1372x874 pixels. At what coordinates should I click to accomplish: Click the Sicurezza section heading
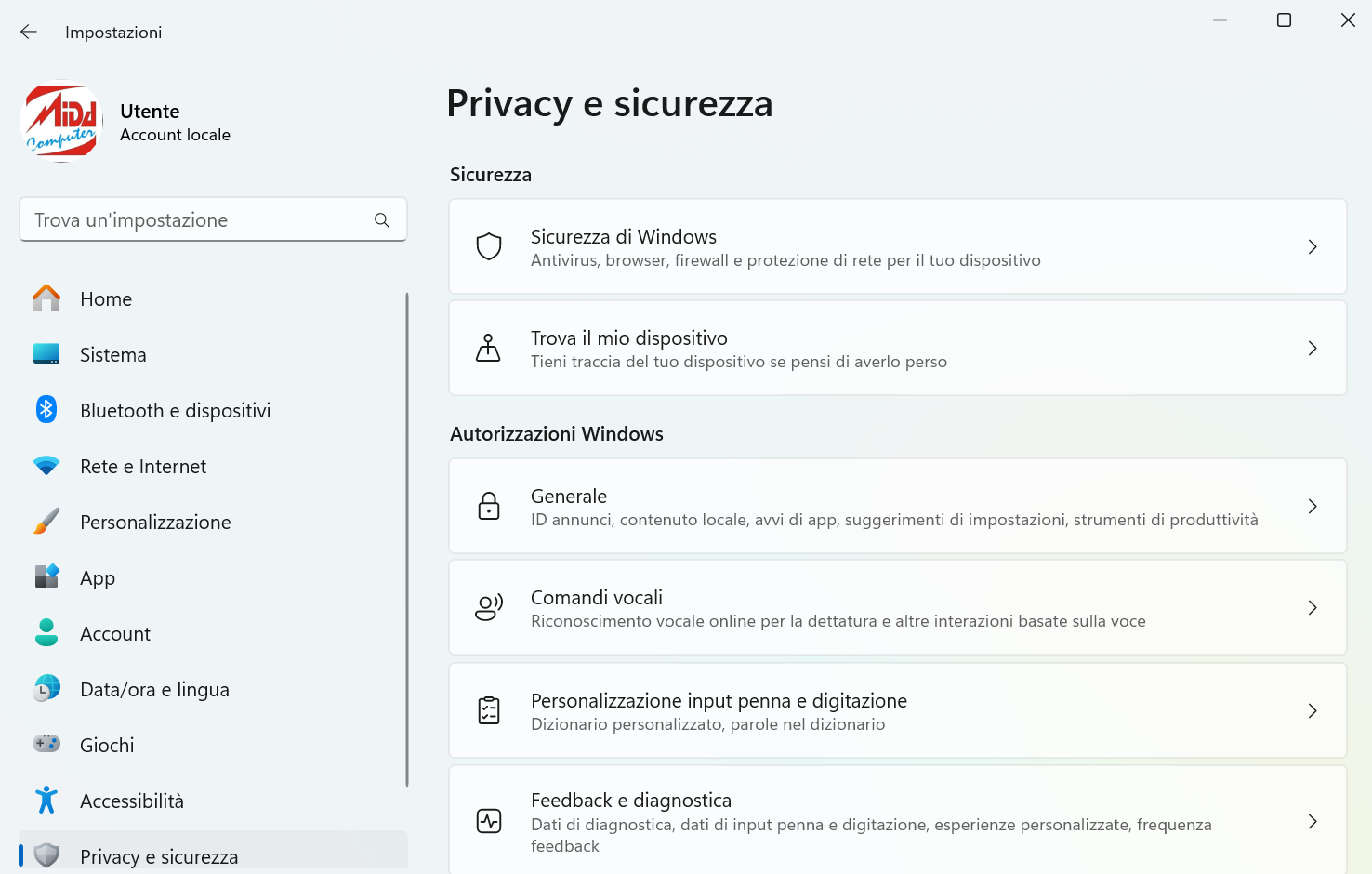(x=491, y=175)
